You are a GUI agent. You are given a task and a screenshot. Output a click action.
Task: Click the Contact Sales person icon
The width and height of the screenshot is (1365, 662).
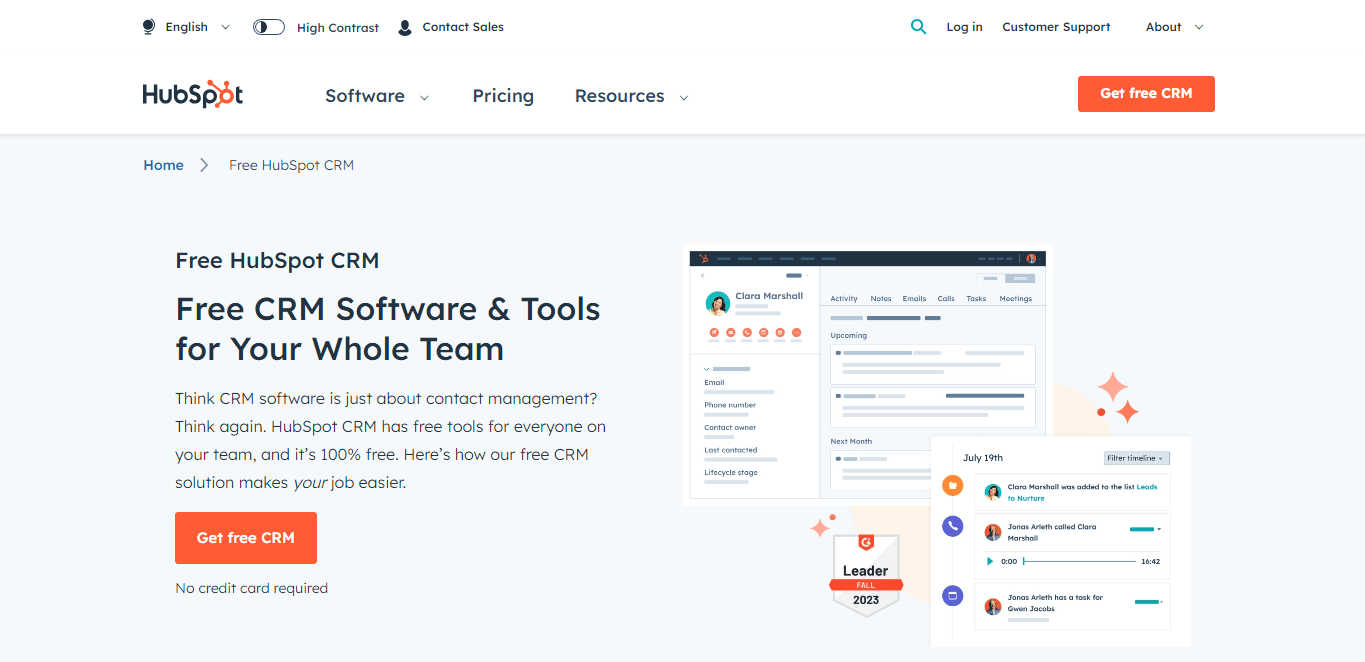click(403, 26)
